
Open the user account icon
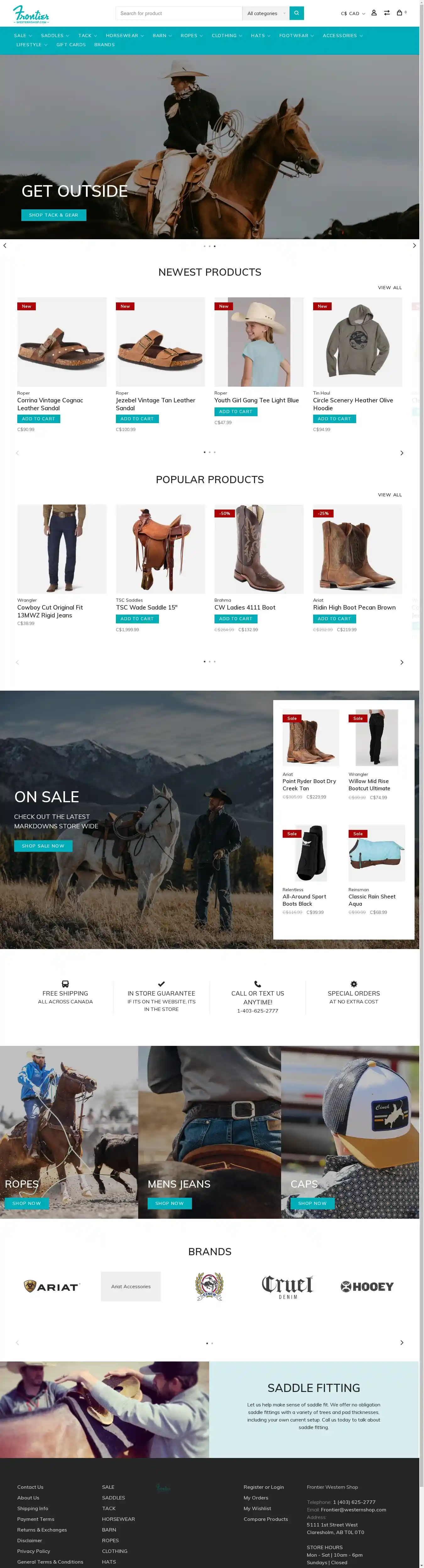[373, 13]
